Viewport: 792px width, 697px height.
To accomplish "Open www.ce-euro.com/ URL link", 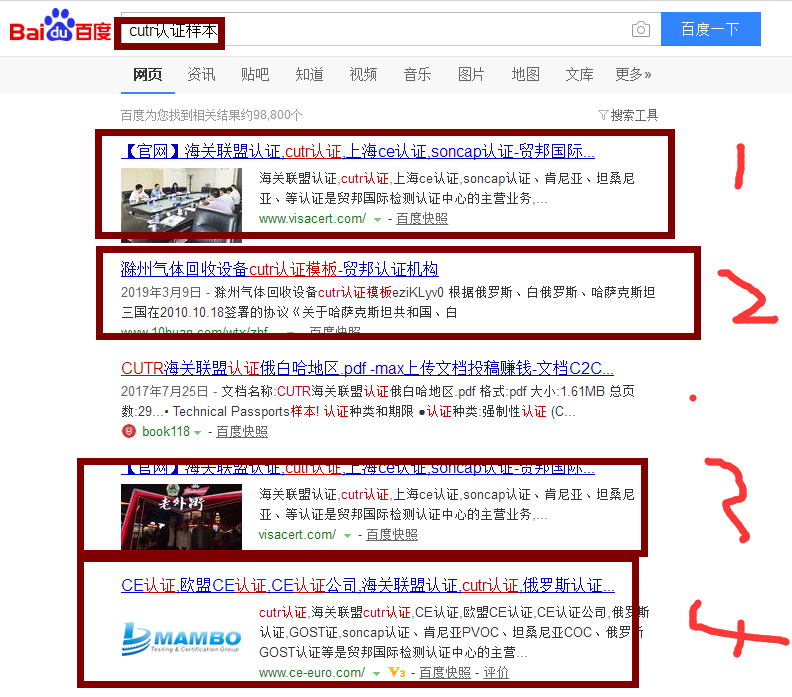I will click(x=312, y=673).
